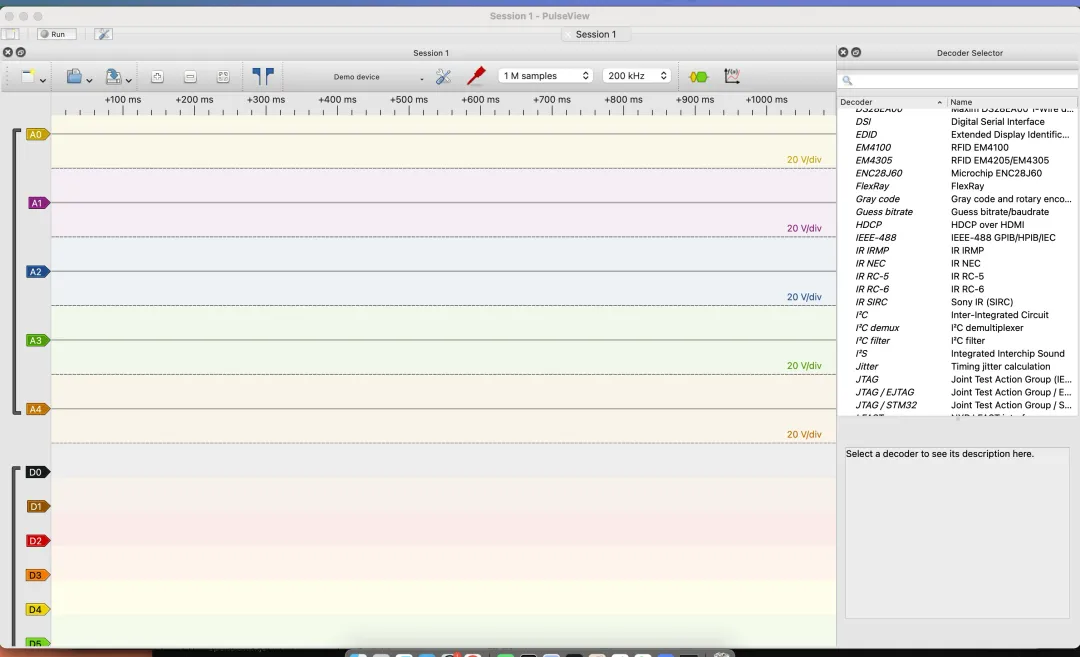The image size is (1080, 657).
Task: Click the 20 V/div label on A0
Action: tap(804, 160)
